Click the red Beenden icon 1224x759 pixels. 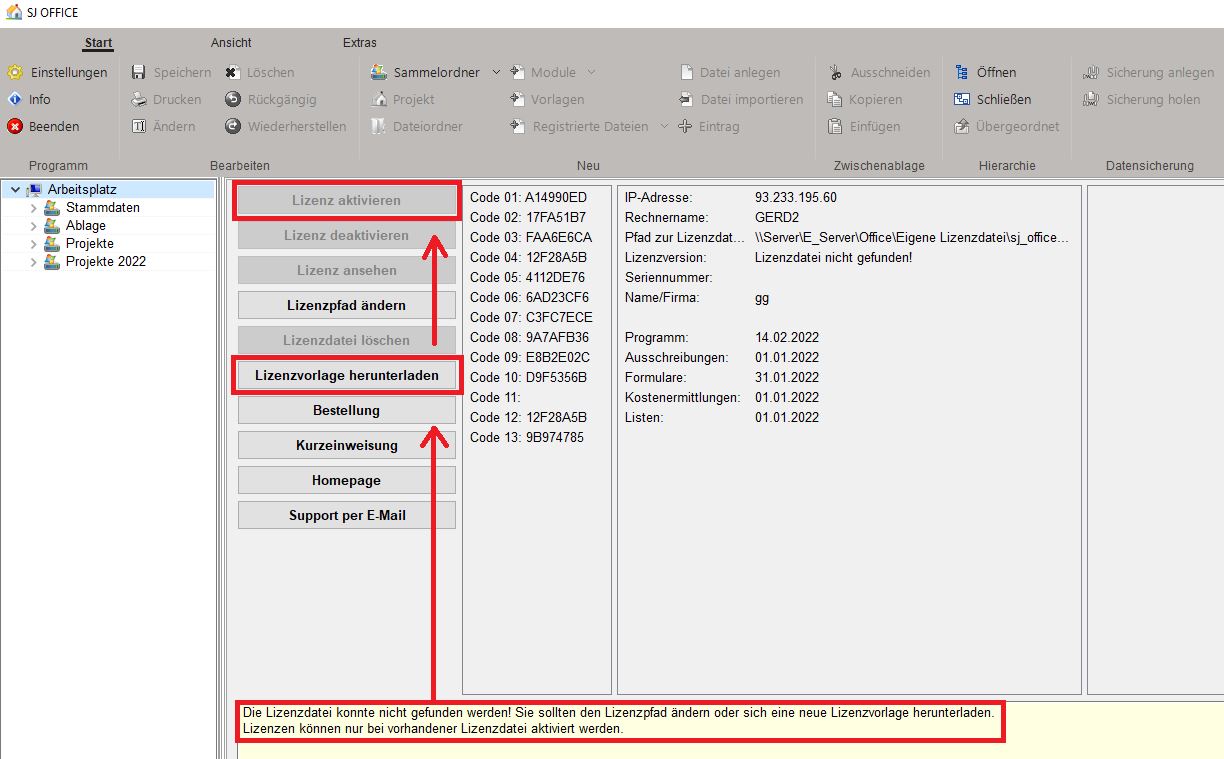click(15, 126)
